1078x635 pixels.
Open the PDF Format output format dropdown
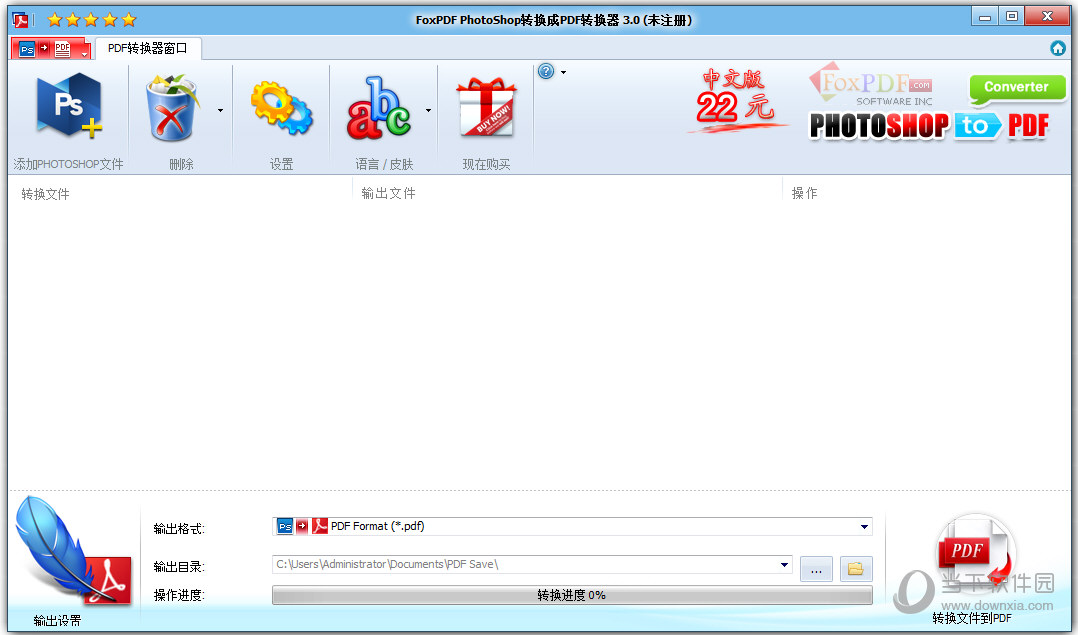(x=864, y=527)
